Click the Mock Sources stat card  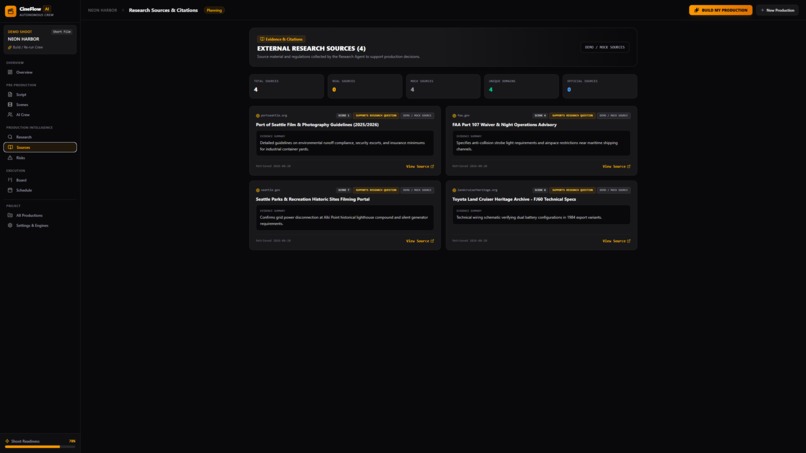(x=443, y=86)
